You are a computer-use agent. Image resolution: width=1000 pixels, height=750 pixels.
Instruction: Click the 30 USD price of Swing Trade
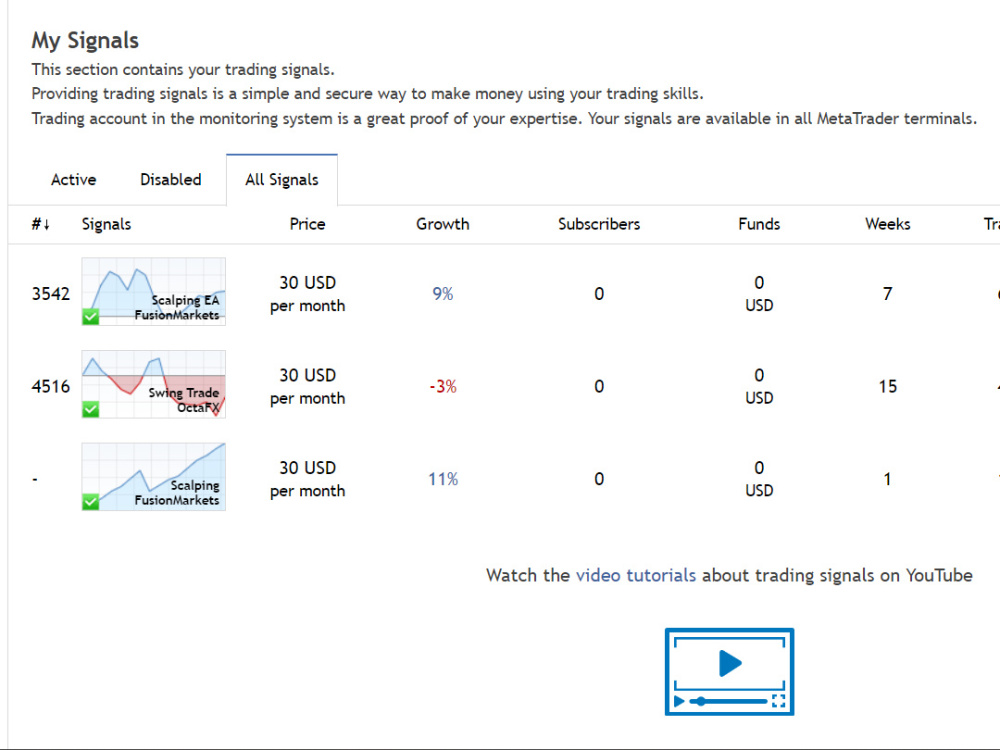click(x=307, y=386)
